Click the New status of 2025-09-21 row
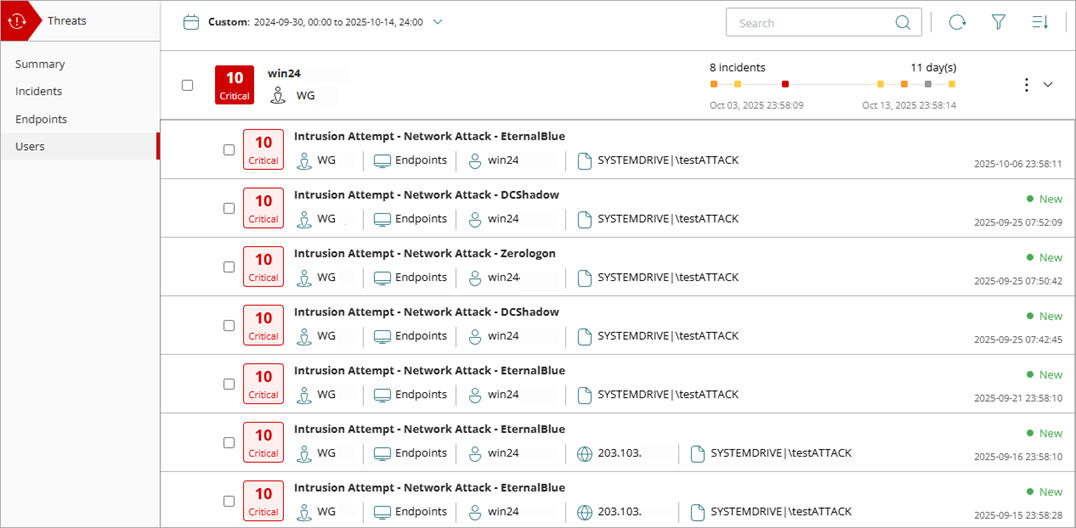The width and height of the screenshot is (1076, 528). 1044,375
